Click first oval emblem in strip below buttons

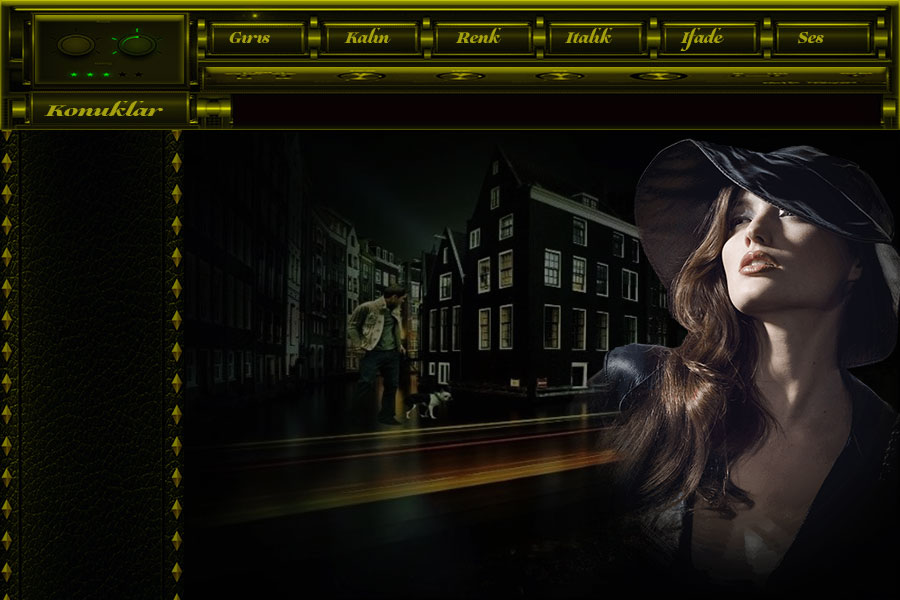(x=361, y=76)
